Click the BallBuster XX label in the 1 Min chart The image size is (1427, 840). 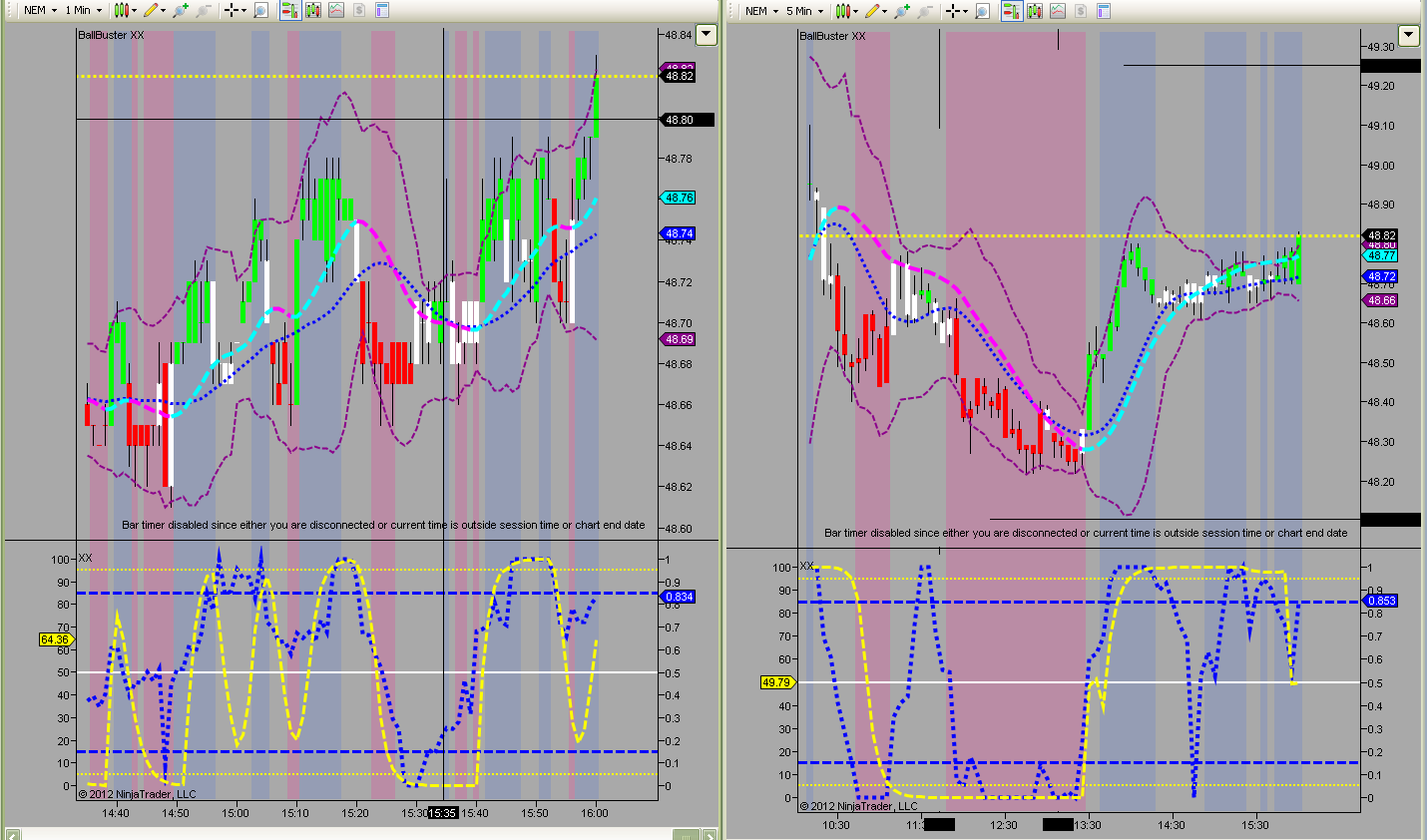pos(111,35)
